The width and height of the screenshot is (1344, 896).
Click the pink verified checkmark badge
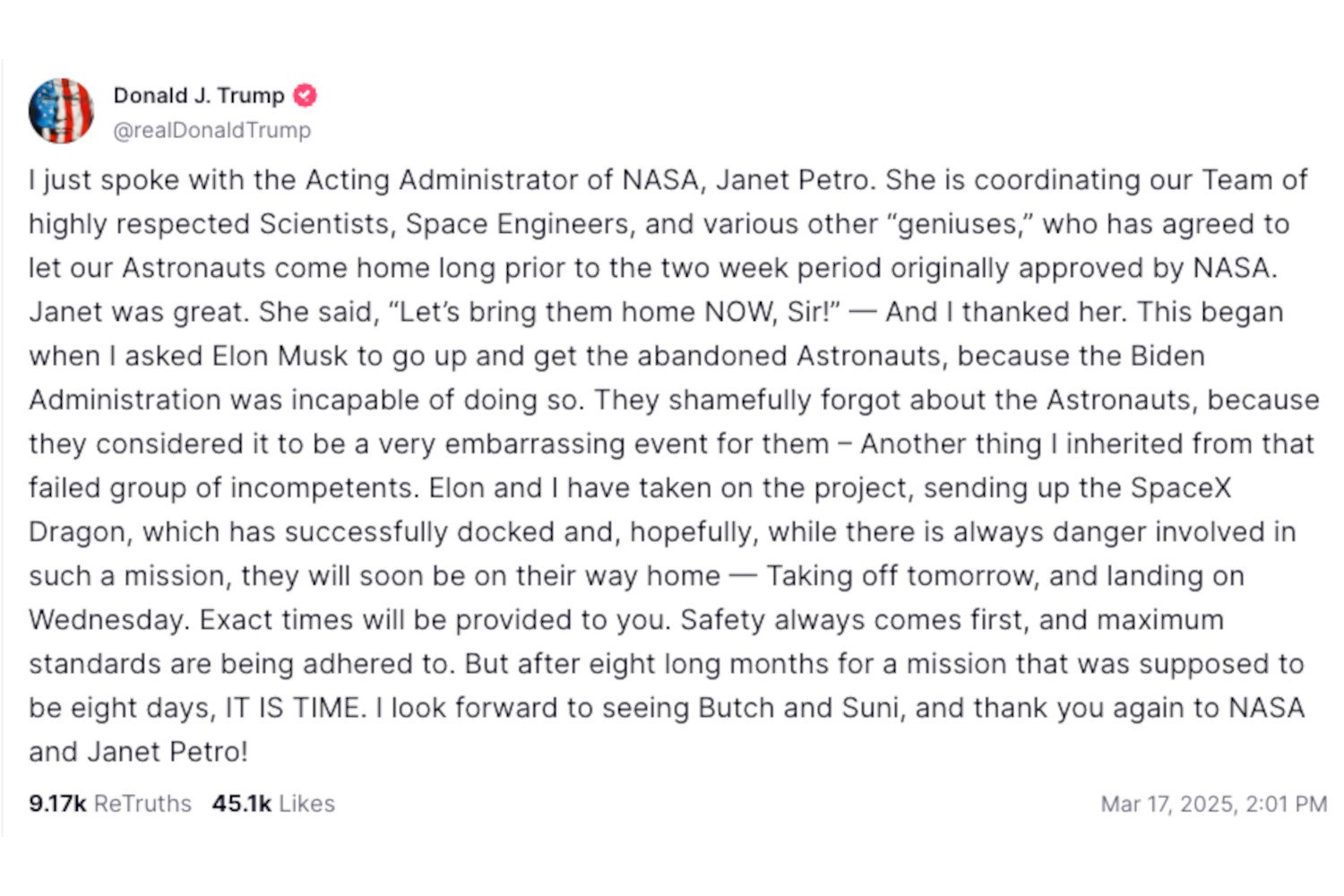(x=305, y=95)
